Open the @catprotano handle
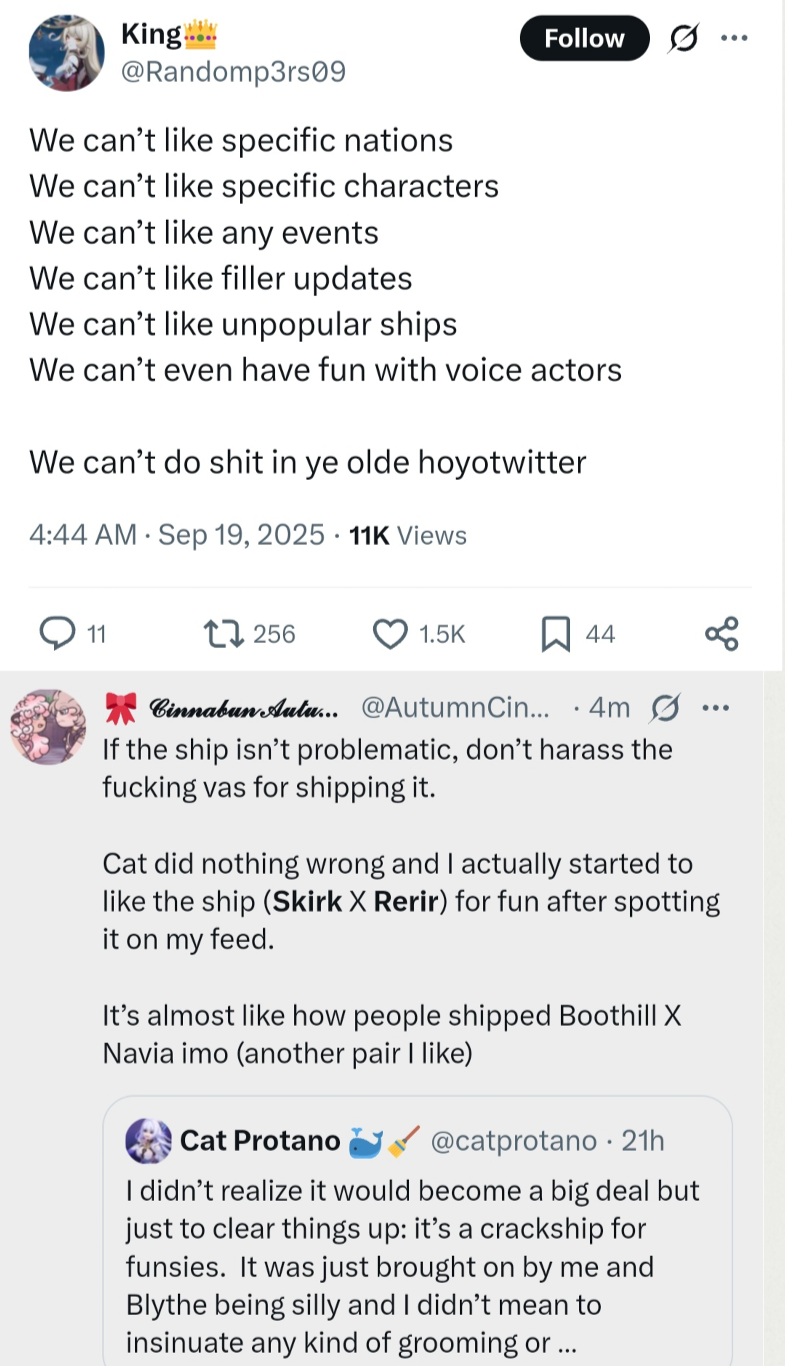 [512, 1141]
